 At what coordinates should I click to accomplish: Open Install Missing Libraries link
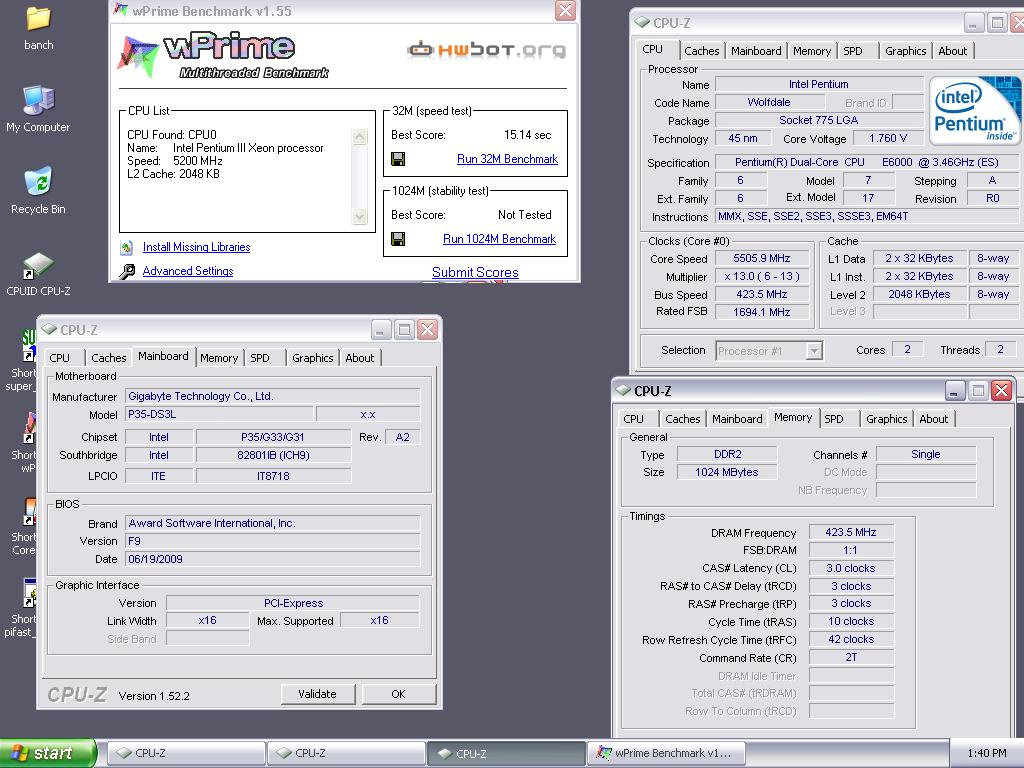point(197,247)
